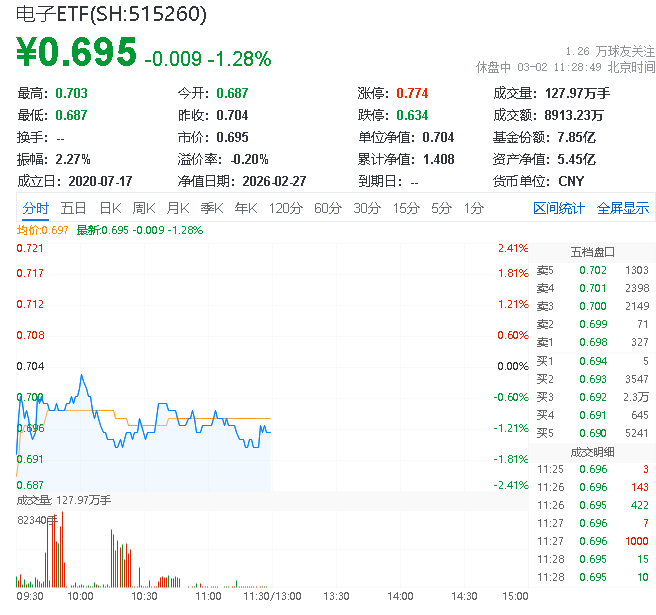The width and height of the screenshot is (656, 615).
Task: Open the 周K weekly candlestick tab
Action: pyautogui.click(x=143, y=208)
